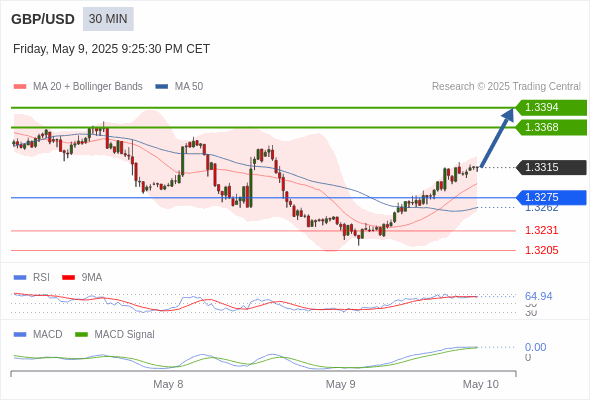Click the red 1.3231 support label

pos(541,230)
